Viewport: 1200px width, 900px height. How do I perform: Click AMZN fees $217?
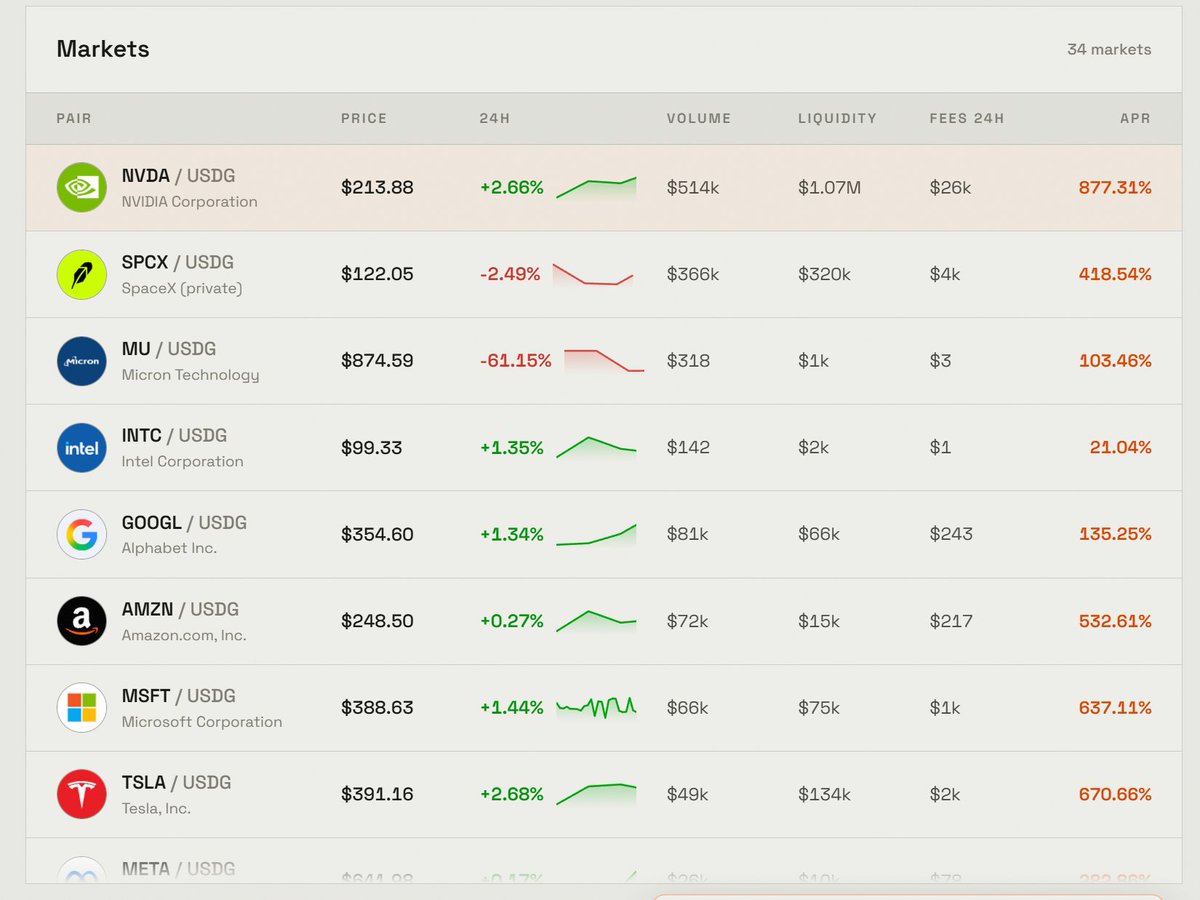951,621
